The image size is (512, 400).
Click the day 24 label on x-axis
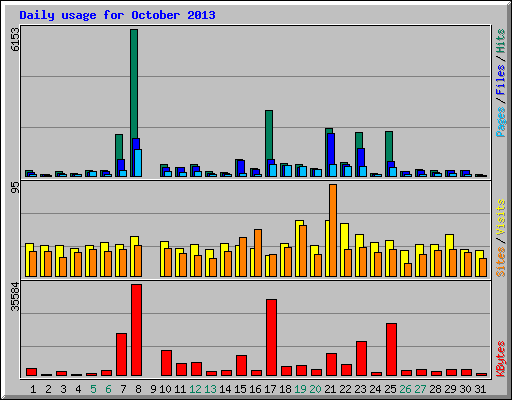click(x=375, y=389)
